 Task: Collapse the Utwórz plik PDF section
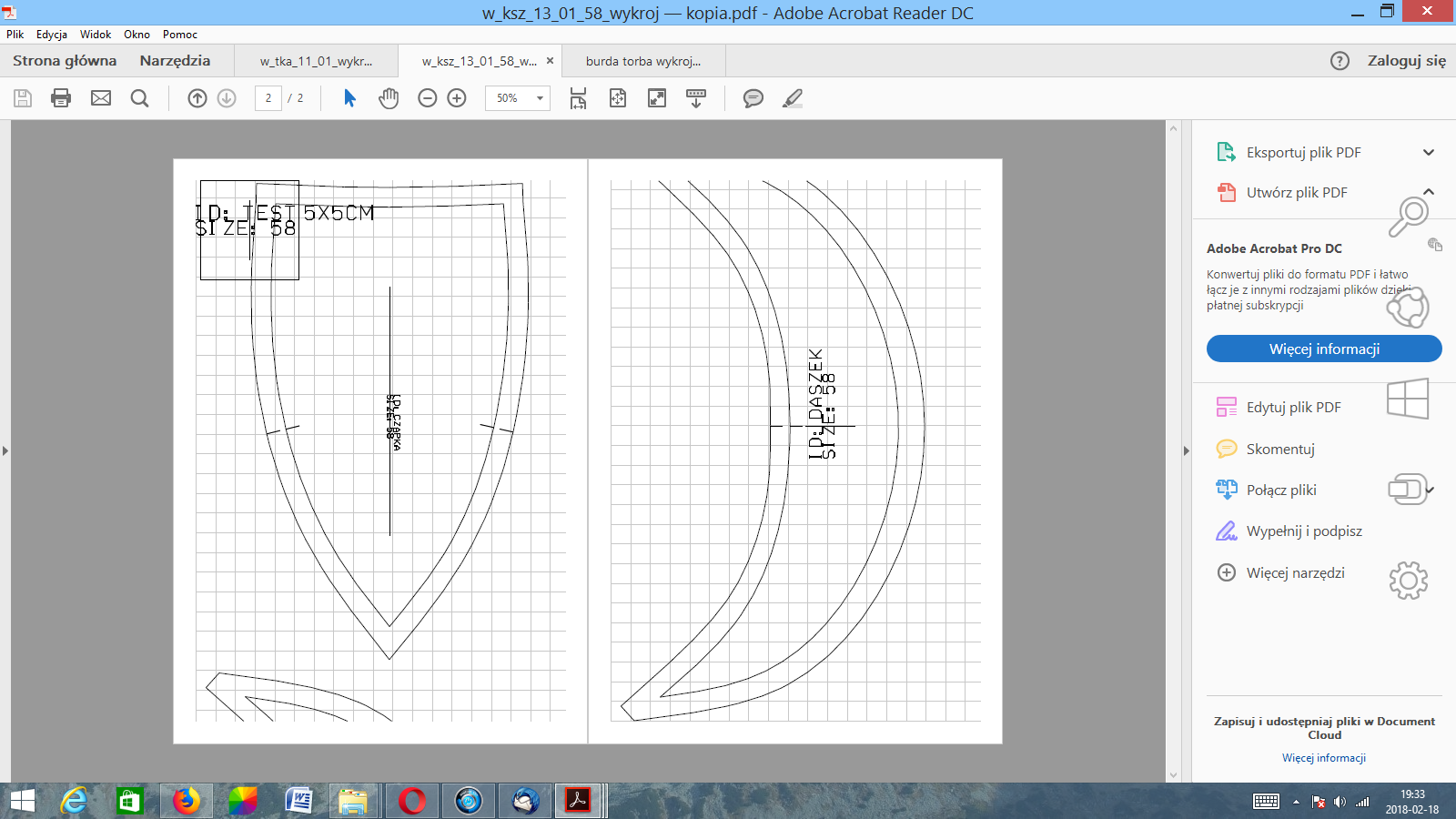coord(1429,192)
